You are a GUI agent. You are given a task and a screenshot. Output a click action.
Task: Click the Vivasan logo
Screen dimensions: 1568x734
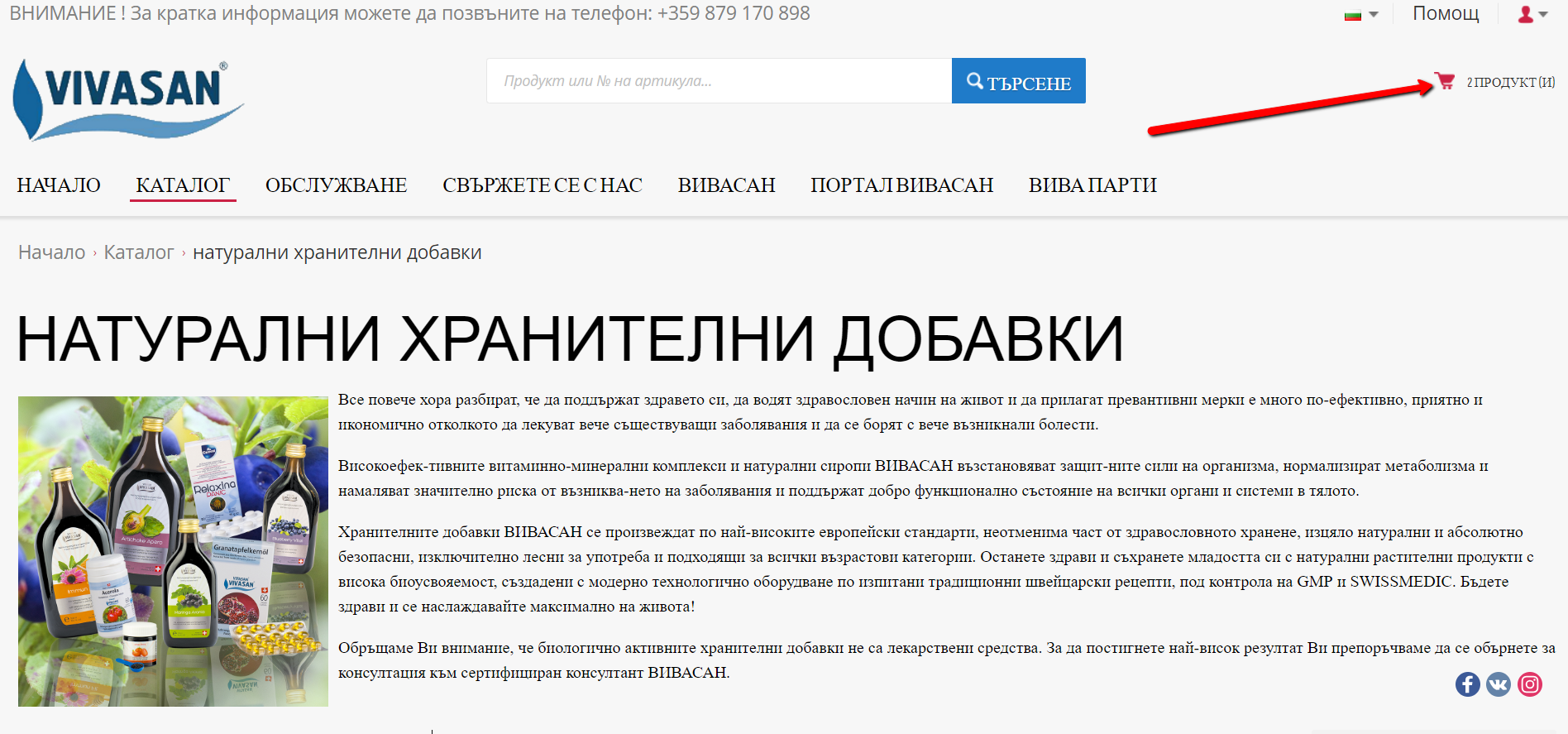(x=128, y=99)
